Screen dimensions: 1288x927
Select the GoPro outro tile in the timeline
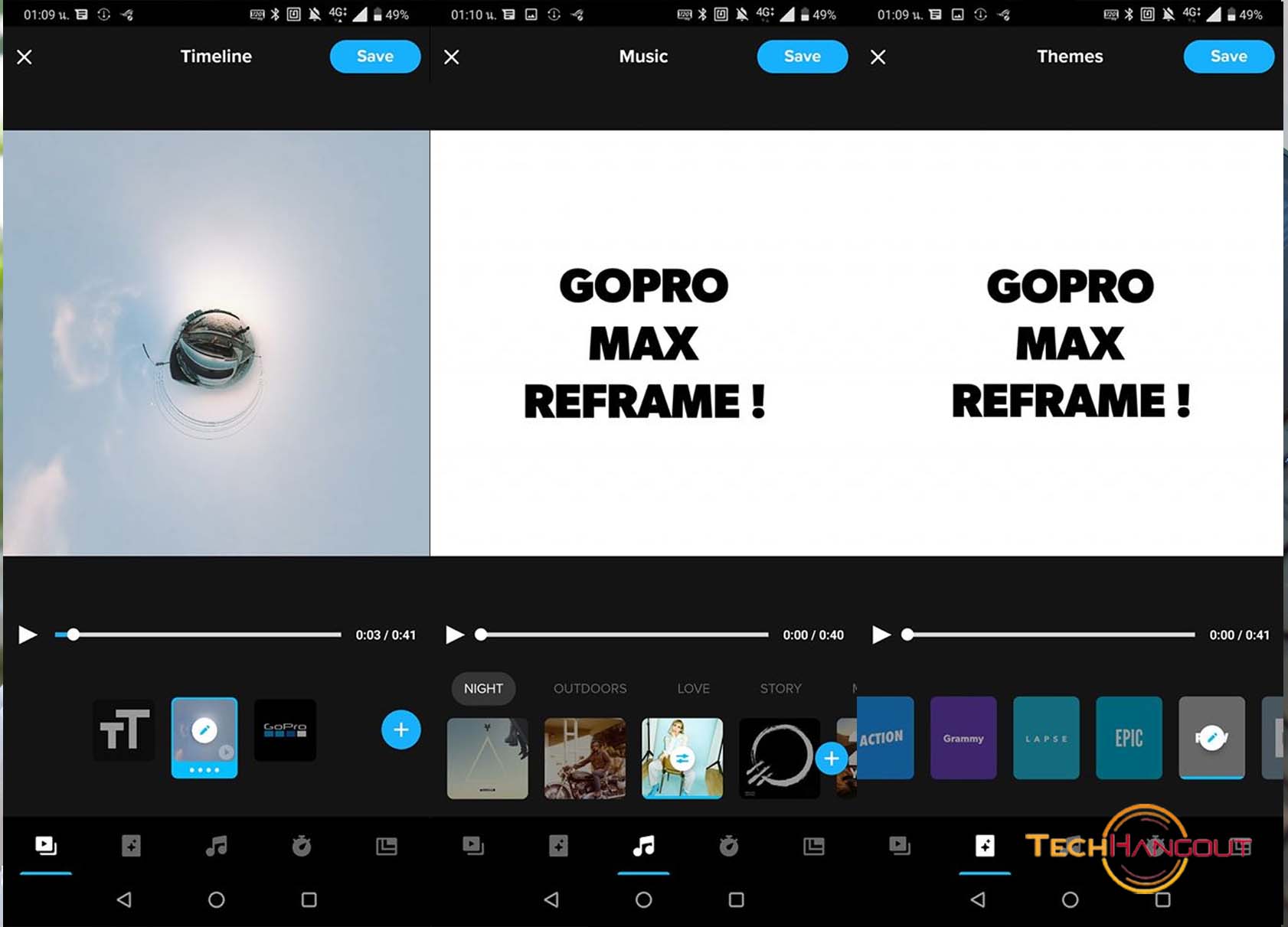285,730
